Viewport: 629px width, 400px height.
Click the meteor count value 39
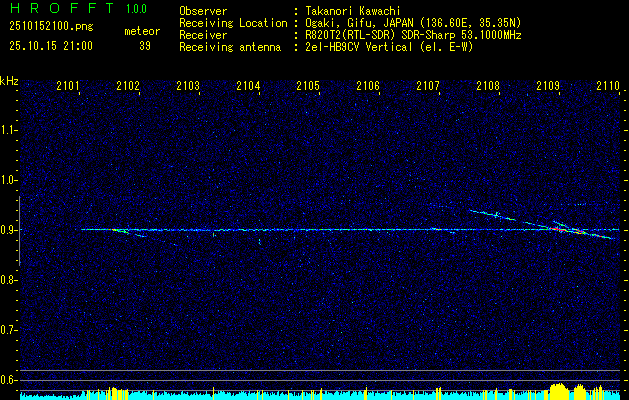[x=145, y=46]
